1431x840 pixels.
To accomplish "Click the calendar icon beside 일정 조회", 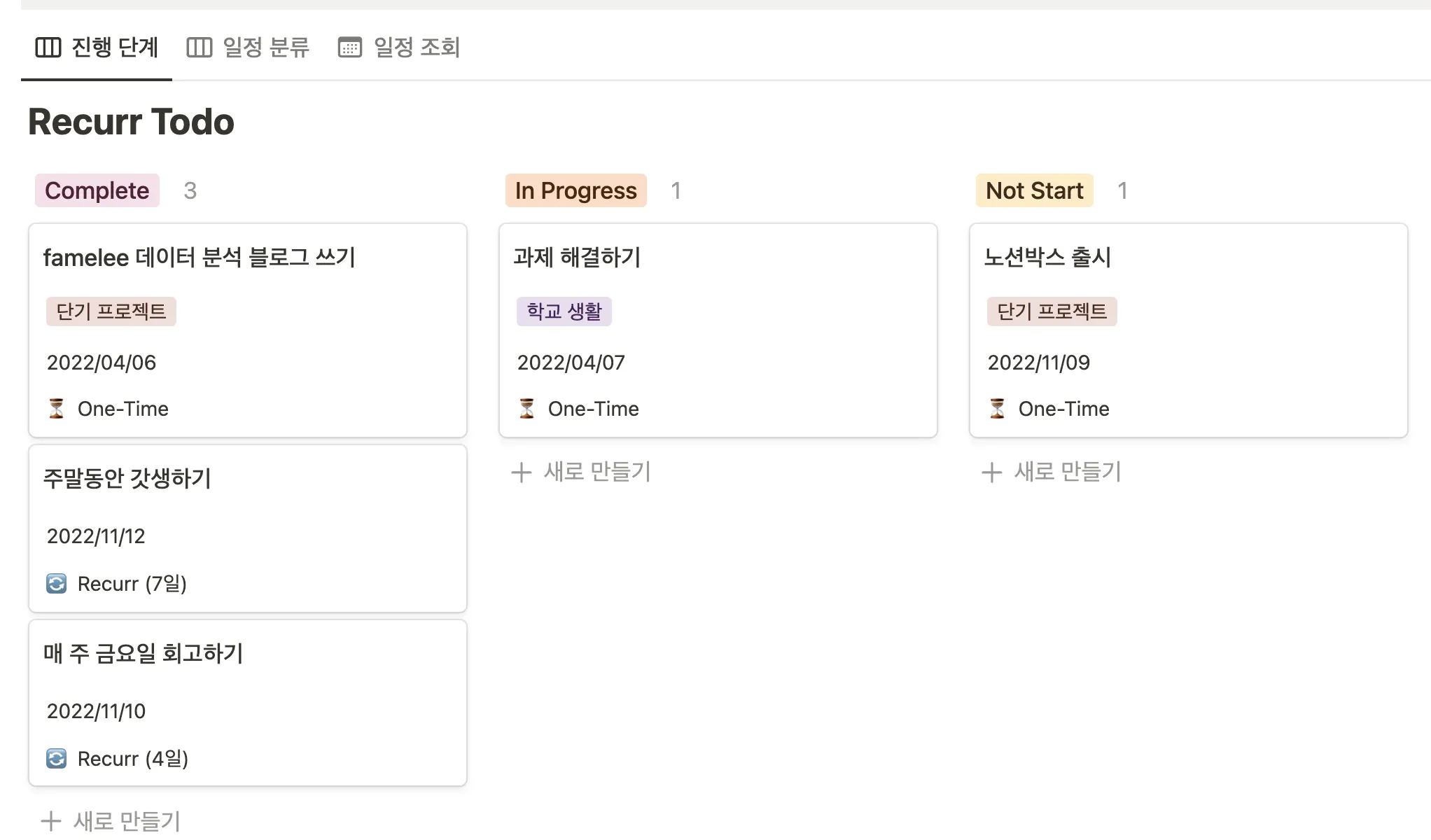I will coord(350,48).
